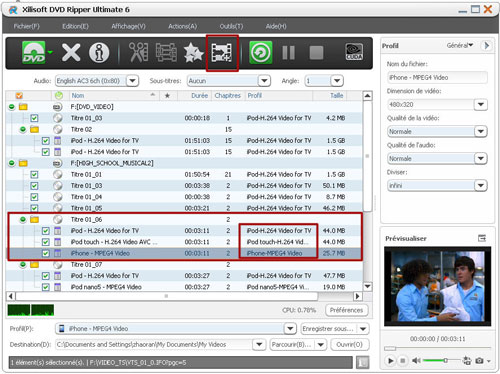Start ripping with the green convert icon
This screenshot has width=500, height=374.
(261, 52)
